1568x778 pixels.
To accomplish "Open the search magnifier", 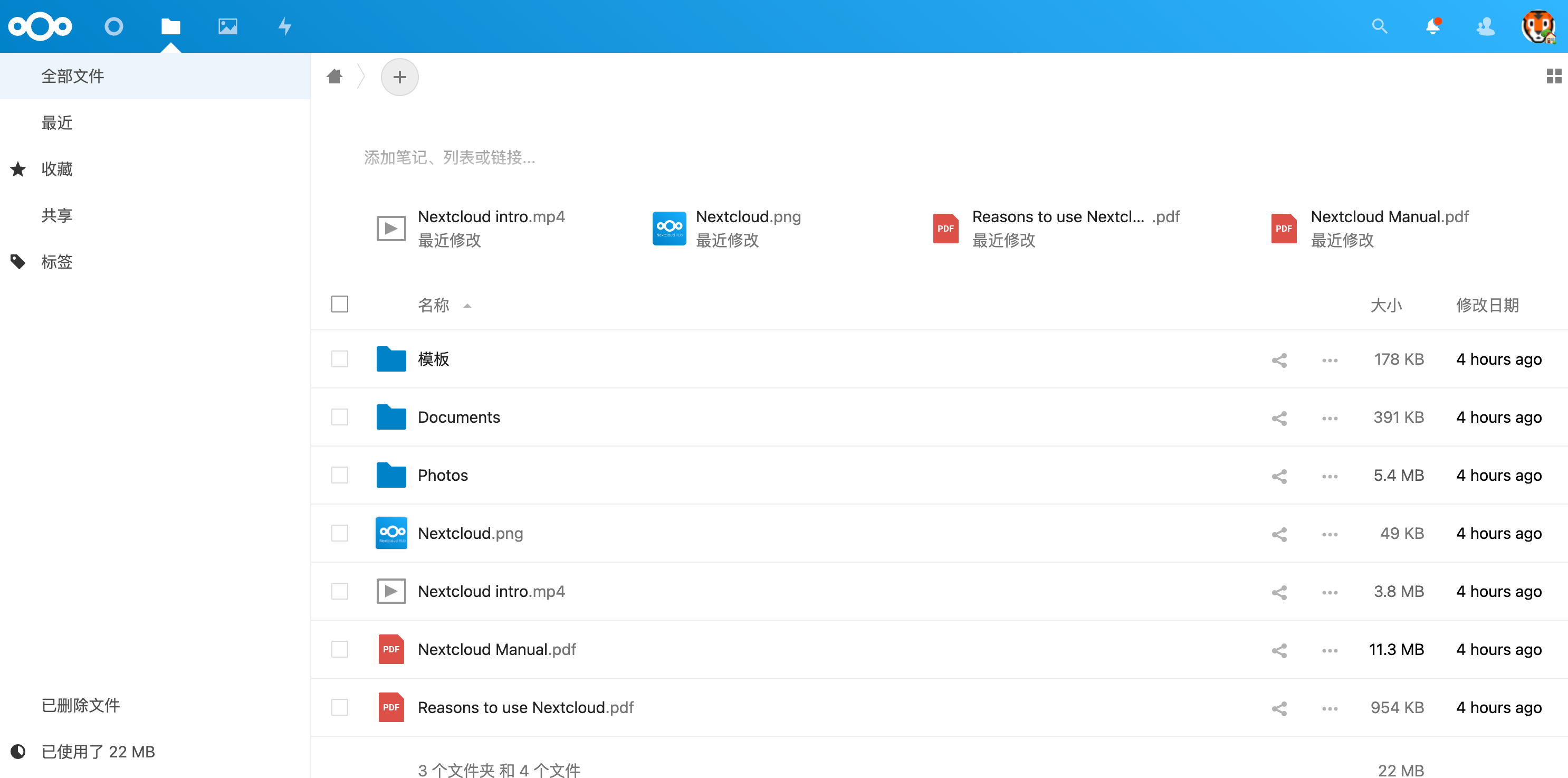I will point(1379,26).
